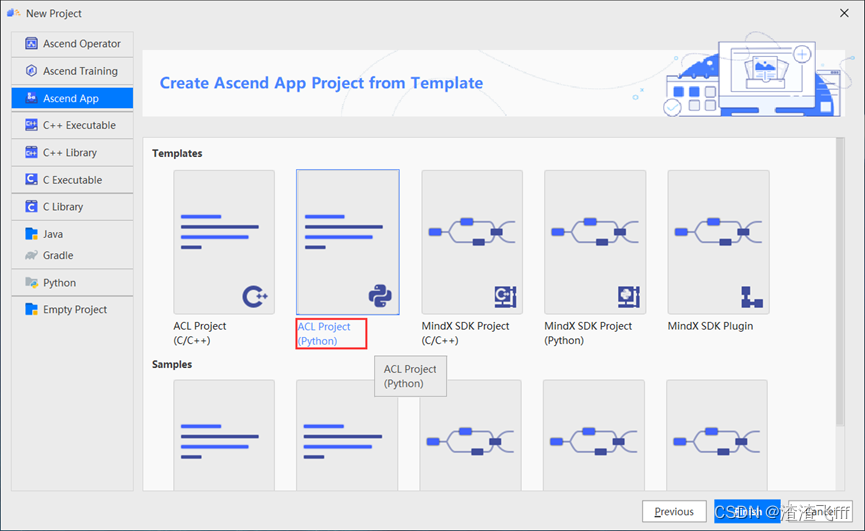865x531 pixels.
Task: Click the C++ Executable sidebar icon
Action: point(31,125)
